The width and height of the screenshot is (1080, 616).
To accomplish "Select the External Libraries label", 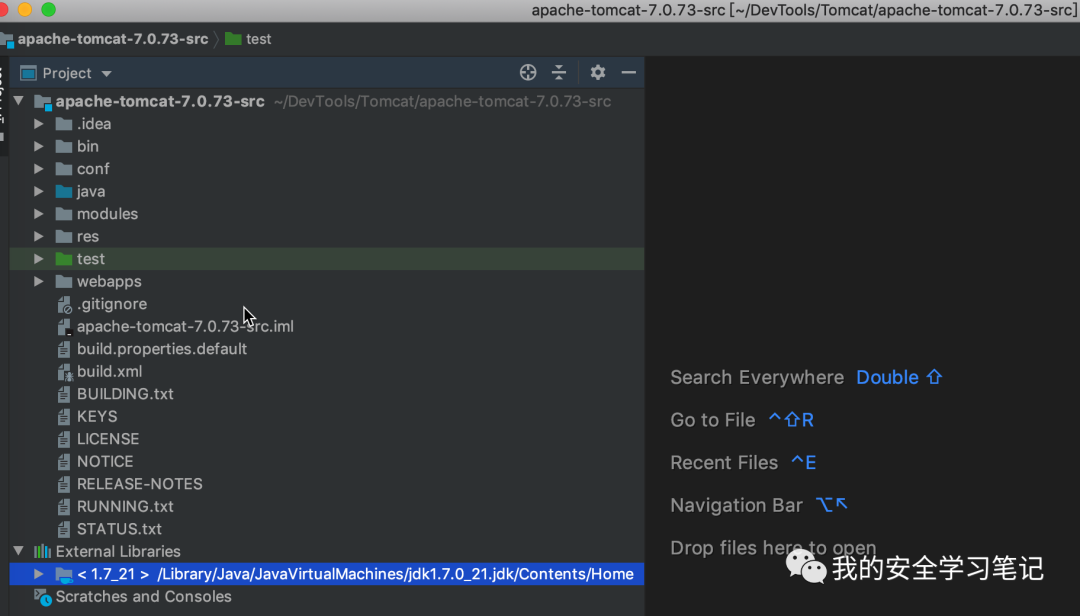I will (118, 551).
